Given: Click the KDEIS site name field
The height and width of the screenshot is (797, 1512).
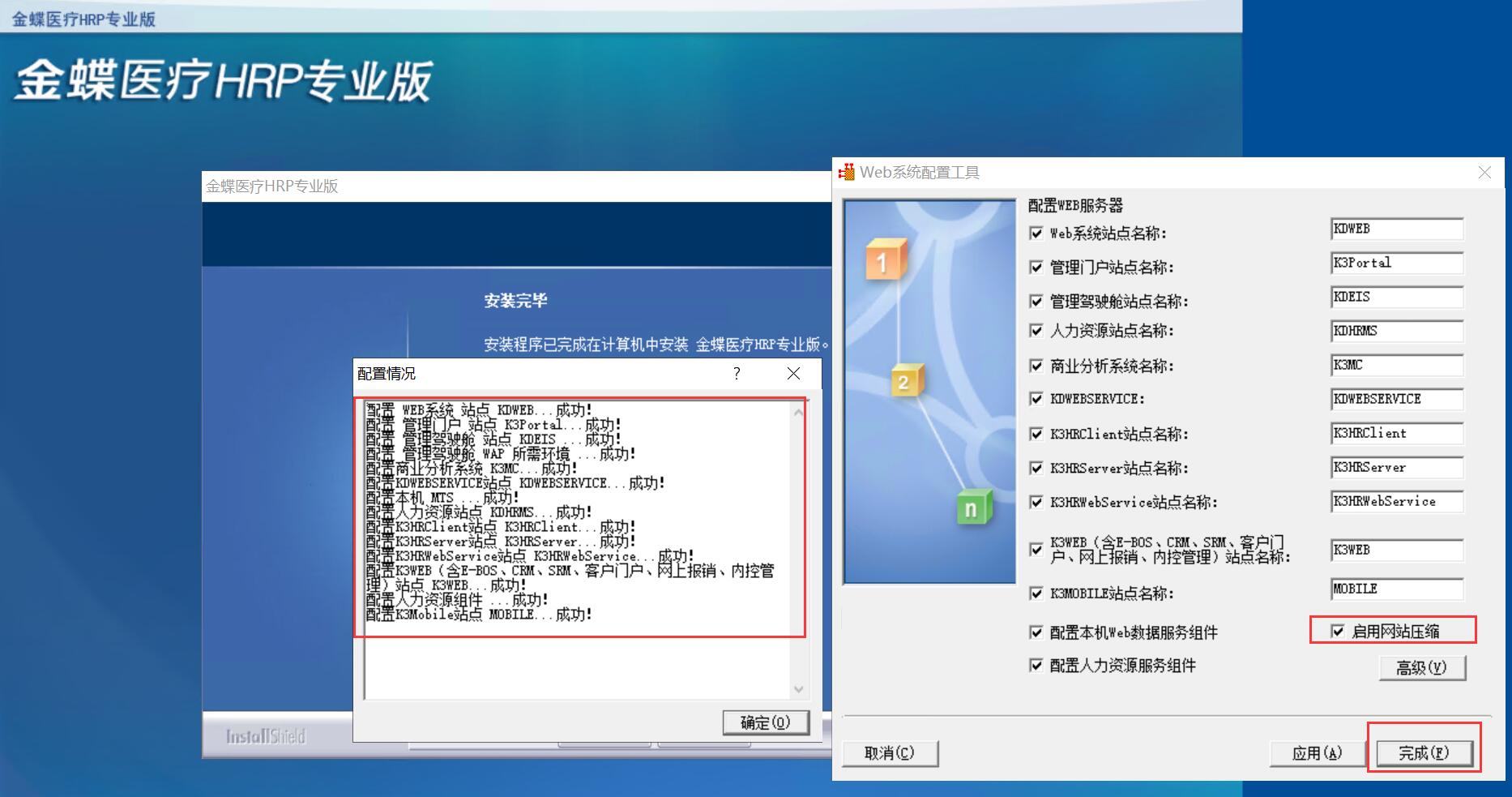Looking at the screenshot, I should [1397, 298].
